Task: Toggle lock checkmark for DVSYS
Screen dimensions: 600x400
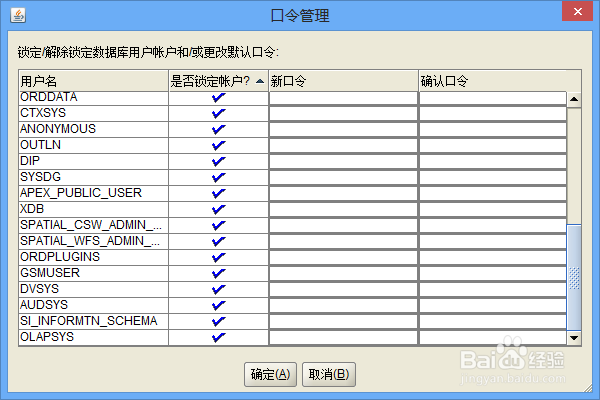Action: [218, 289]
